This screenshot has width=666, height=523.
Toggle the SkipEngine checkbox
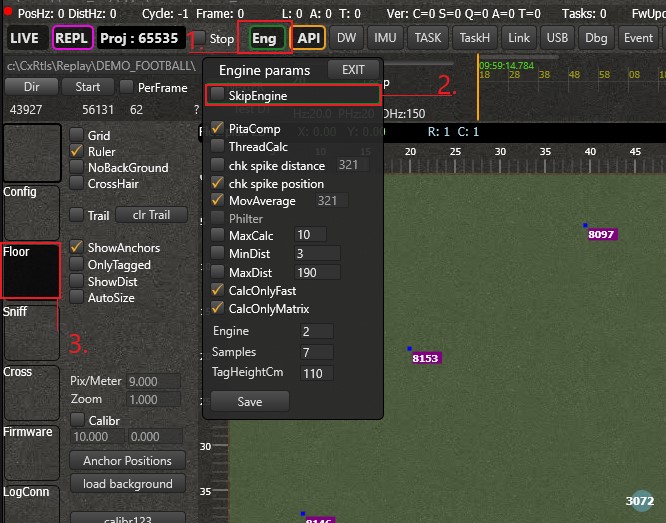217,94
